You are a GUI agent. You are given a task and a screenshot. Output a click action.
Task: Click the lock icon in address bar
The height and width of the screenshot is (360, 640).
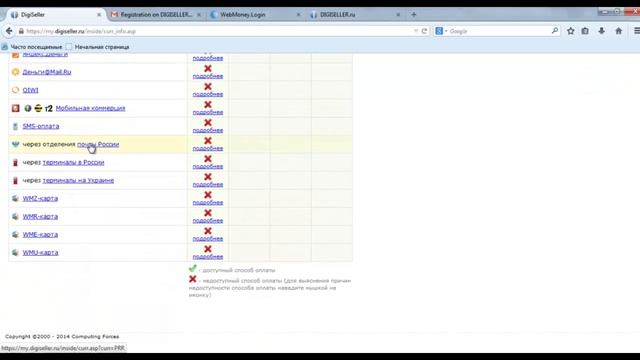[x=21, y=31]
